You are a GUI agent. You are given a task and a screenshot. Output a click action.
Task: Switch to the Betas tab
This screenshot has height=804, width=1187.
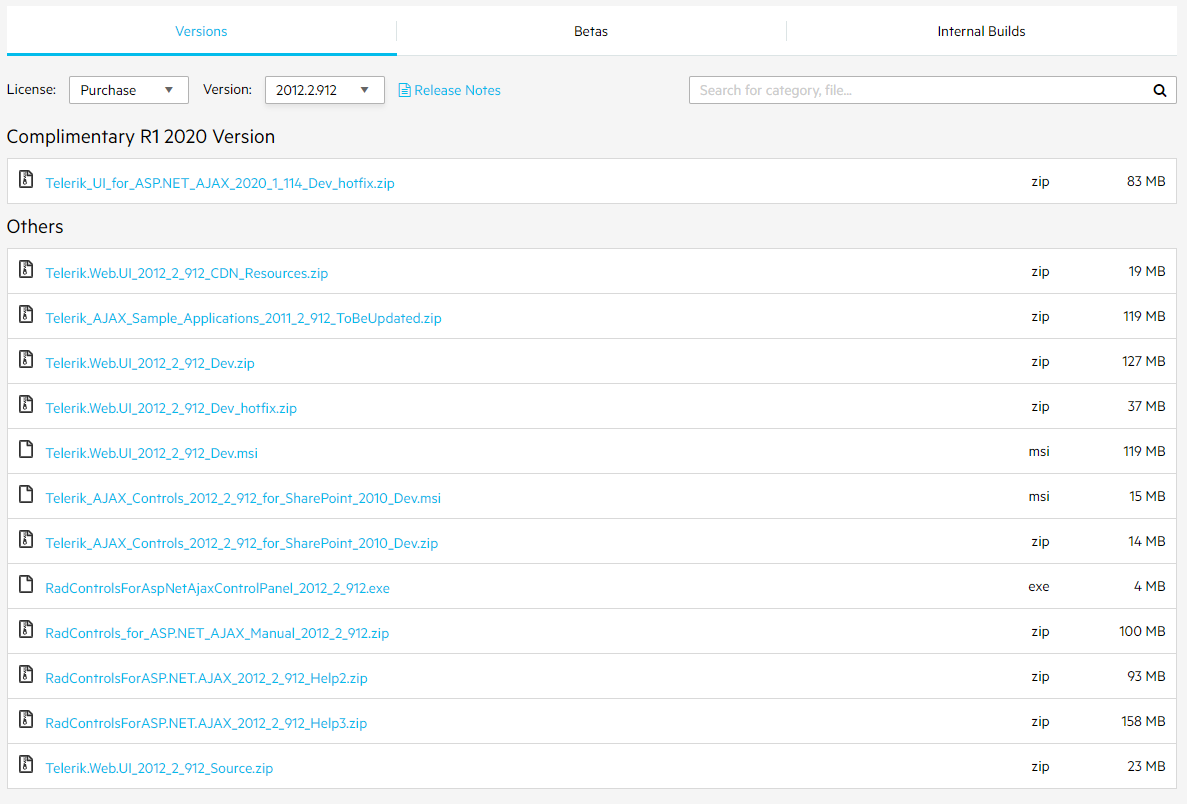click(x=591, y=31)
